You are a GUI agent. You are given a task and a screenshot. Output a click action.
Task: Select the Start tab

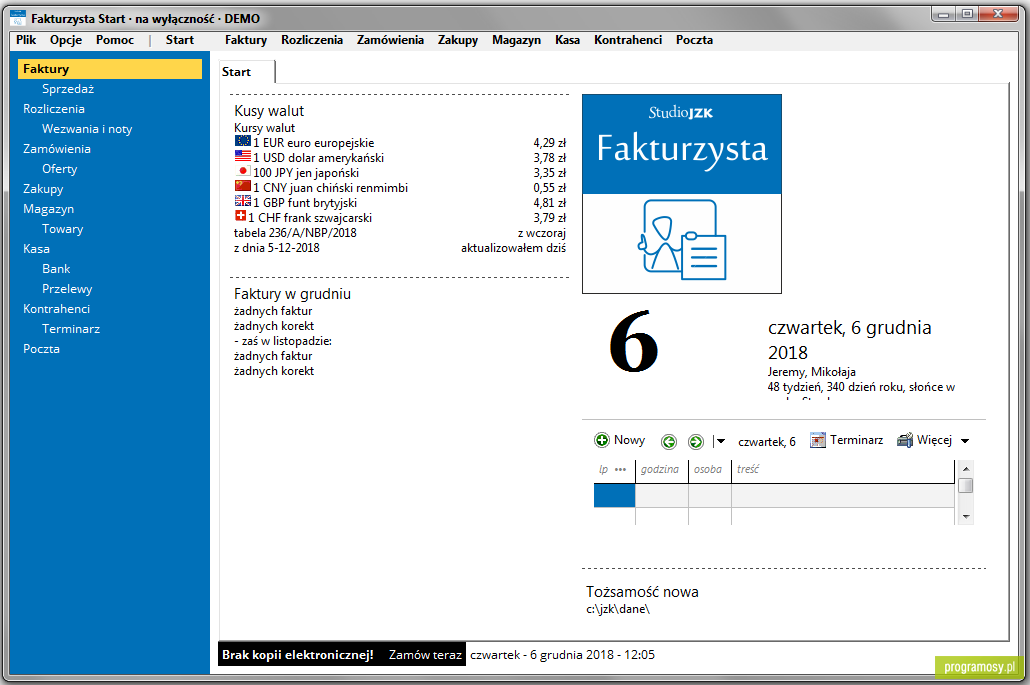point(246,72)
